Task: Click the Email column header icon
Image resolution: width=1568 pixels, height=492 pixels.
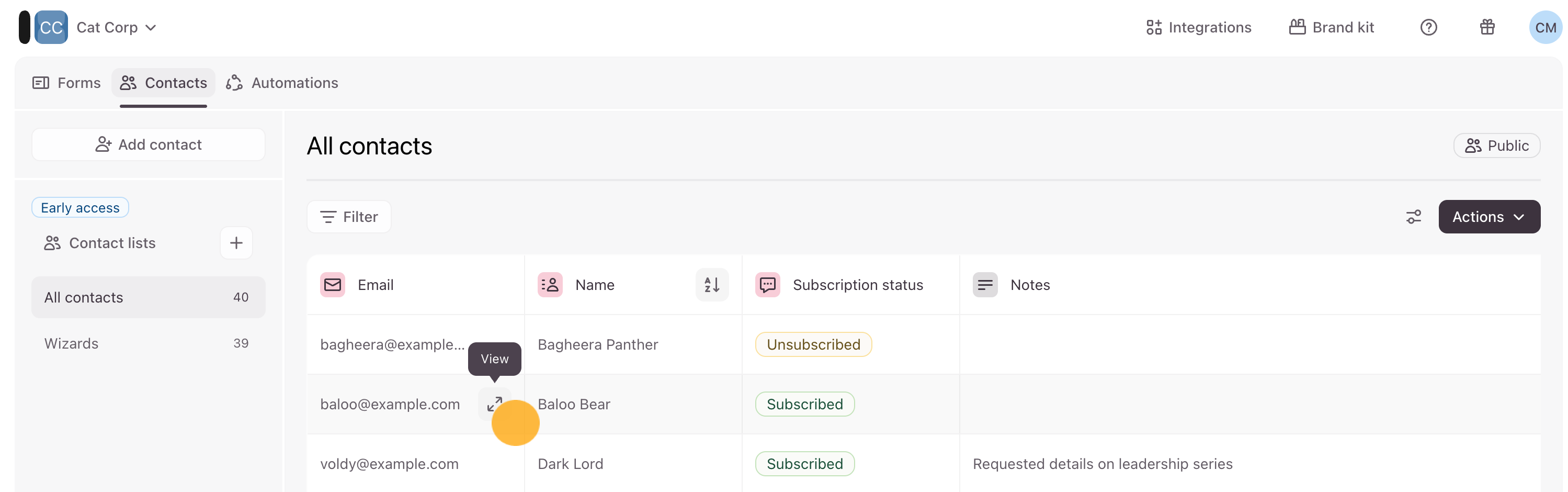Action: point(332,284)
